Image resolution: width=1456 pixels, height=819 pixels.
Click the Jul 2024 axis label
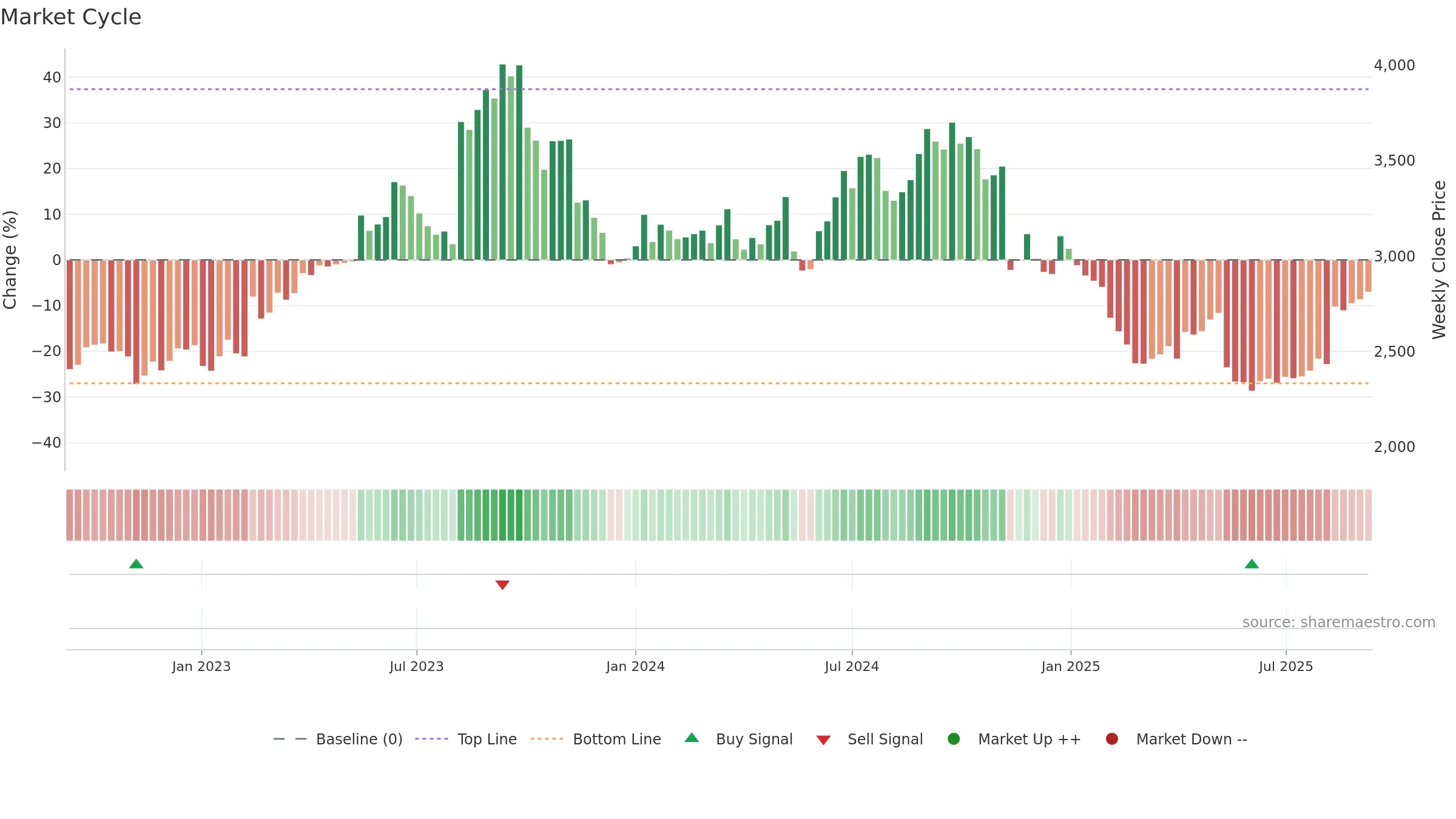pos(852,666)
